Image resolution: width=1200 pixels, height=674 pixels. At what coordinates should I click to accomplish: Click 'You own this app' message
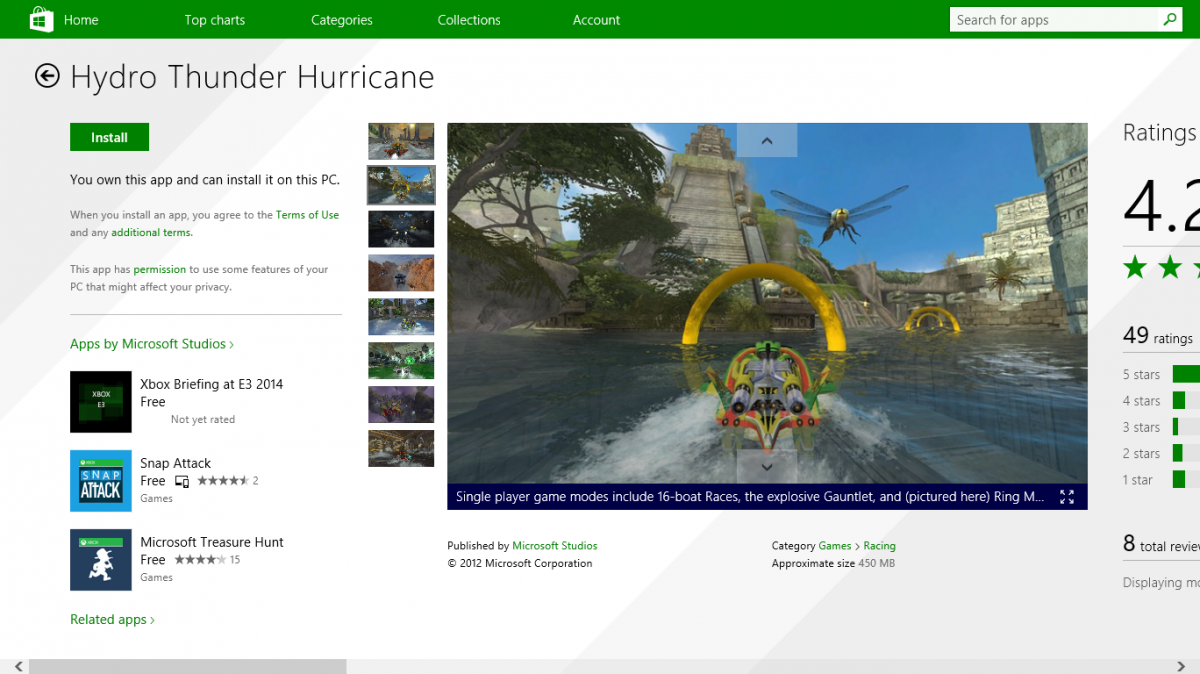click(x=205, y=180)
